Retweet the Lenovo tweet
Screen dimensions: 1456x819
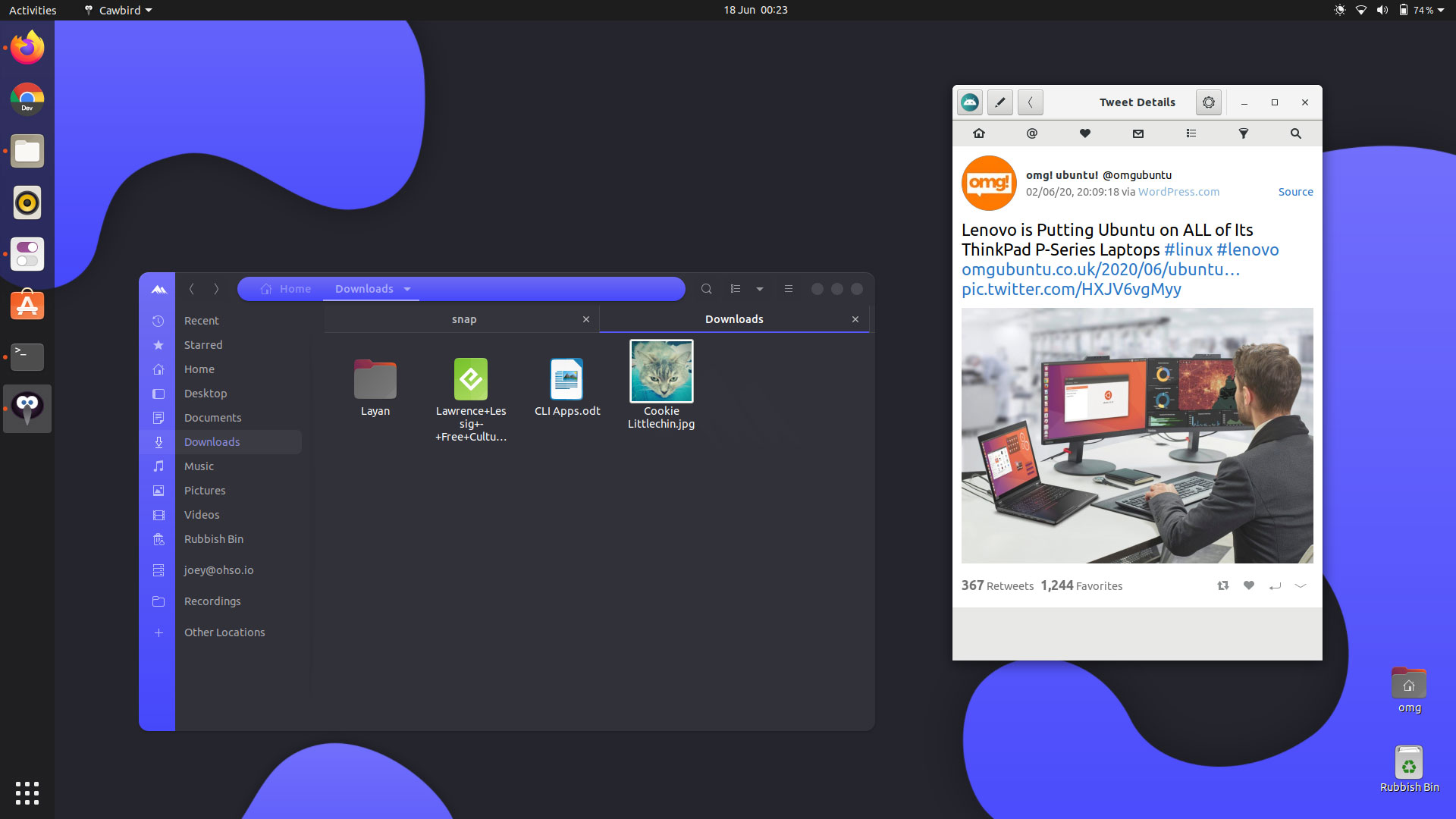1223,585
